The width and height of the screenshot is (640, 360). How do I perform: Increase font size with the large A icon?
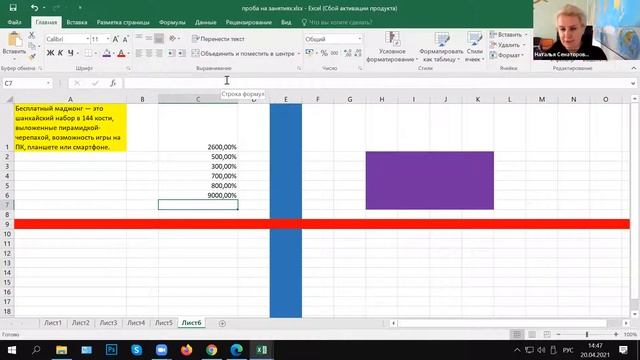click(116, 39)
